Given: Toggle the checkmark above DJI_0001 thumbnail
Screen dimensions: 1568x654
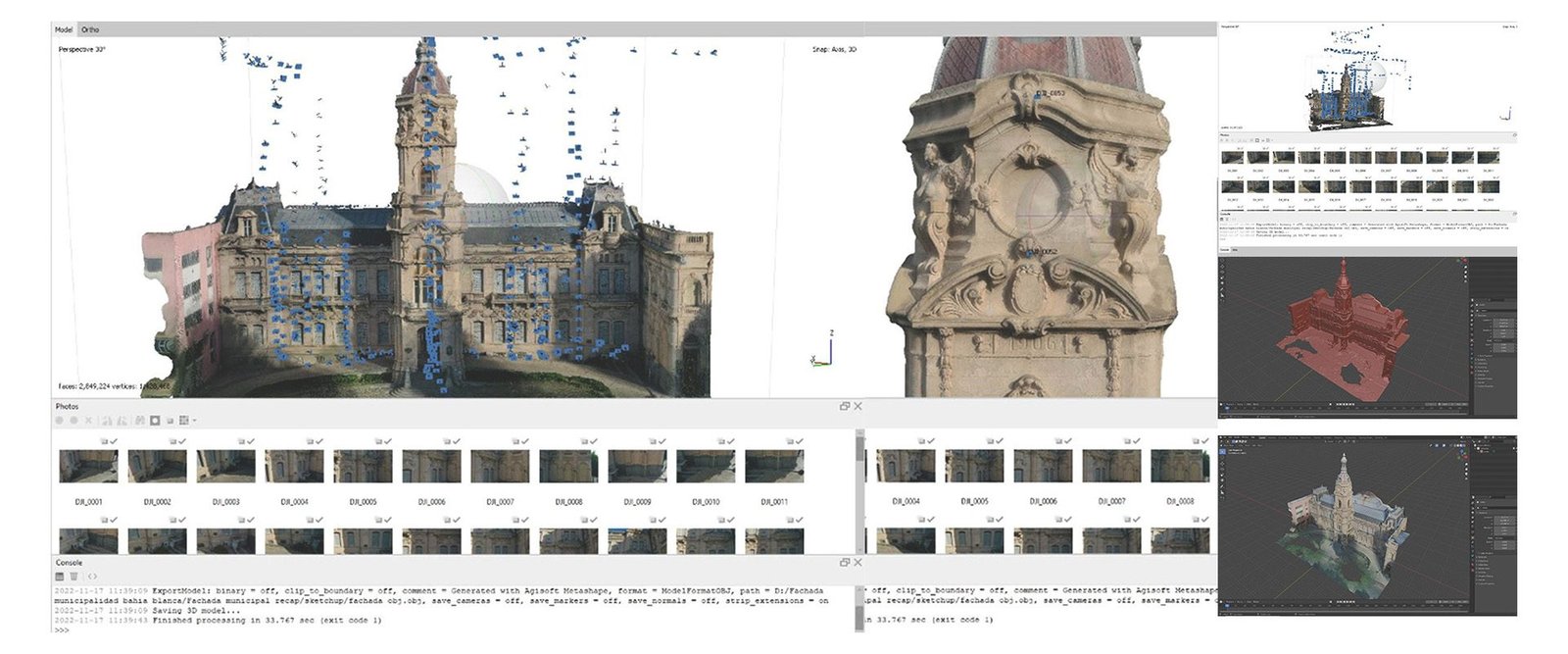Looking at the screenshot, I should 114,442.
